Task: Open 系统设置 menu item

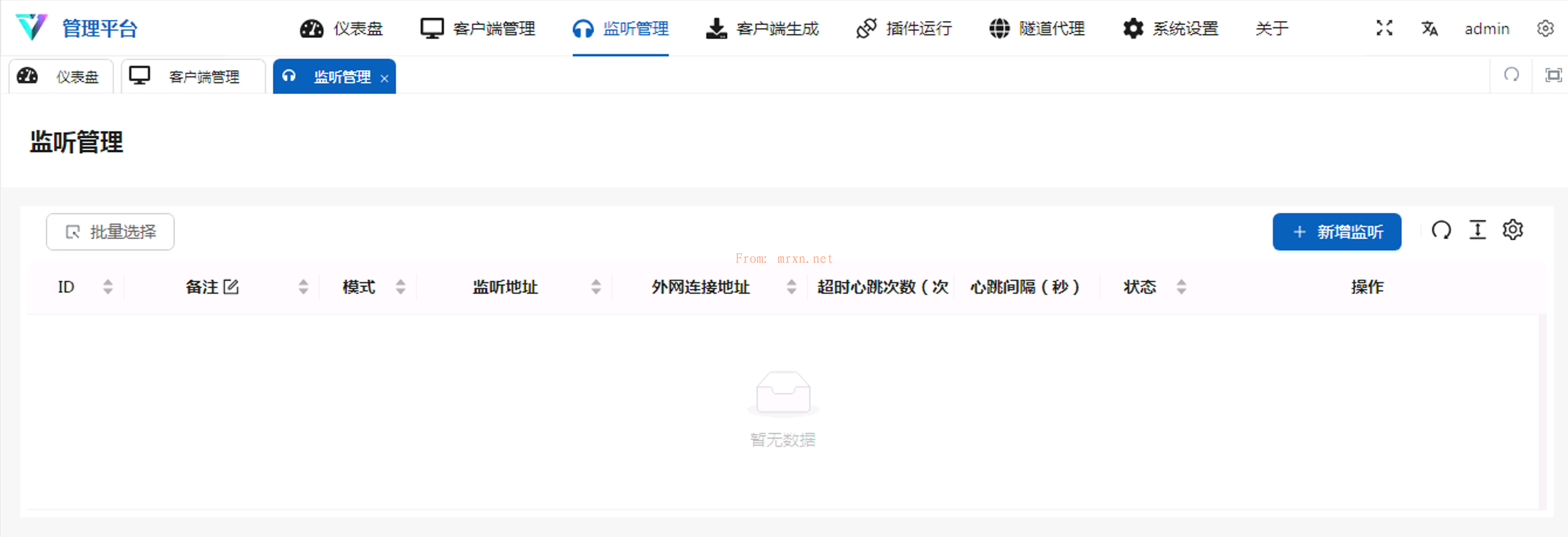Action: click(1170, 28)
